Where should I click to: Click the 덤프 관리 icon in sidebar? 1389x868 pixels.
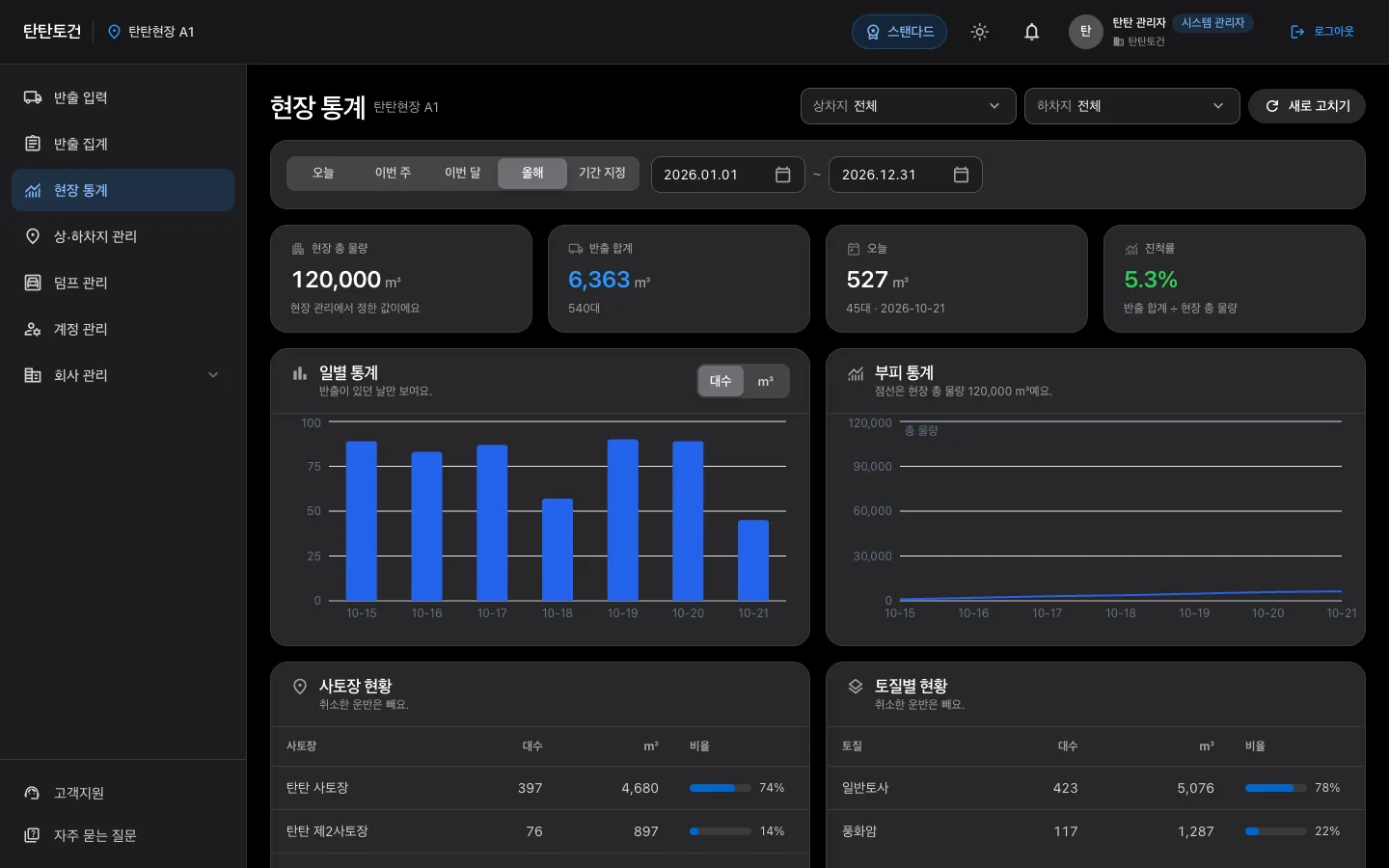pyautogui.click(x=33, y=283)
